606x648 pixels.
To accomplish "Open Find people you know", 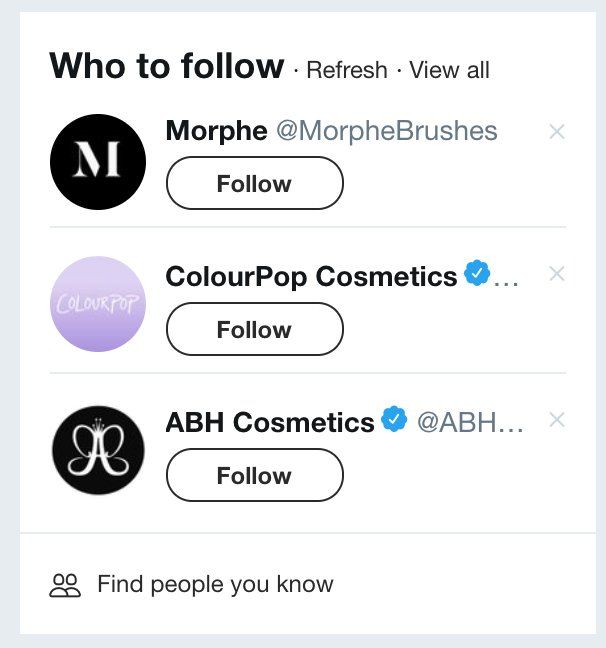I will tap(215, 585).
